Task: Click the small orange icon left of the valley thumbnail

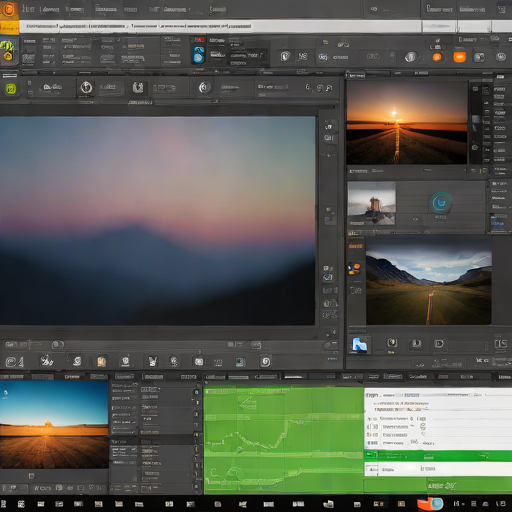Action: pos(354,268)
